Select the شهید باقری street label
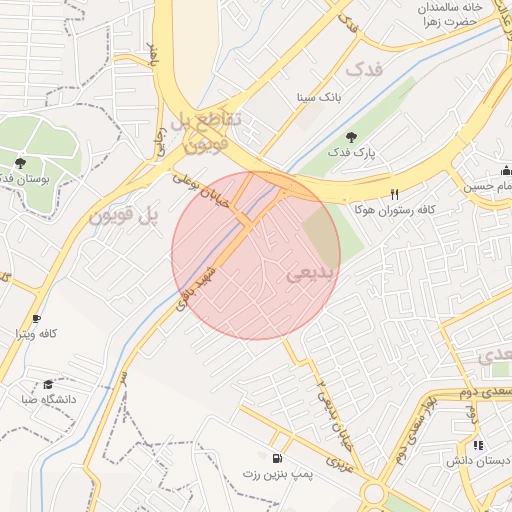Image resolution: width=512 pixels, height=512 pixels. pyautogui.click(x=196, y=289)
